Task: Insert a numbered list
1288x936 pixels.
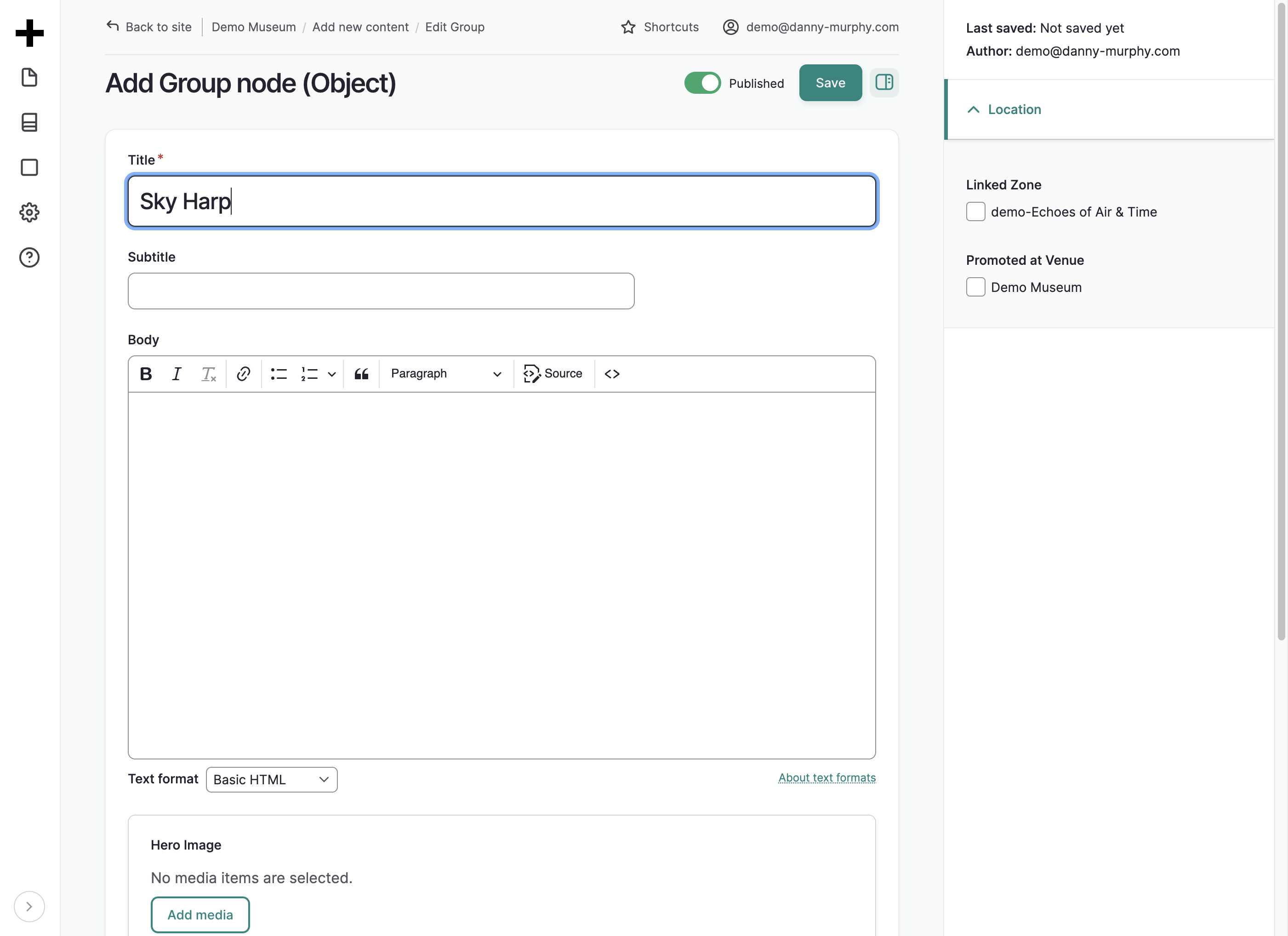Action: point(309,374)
